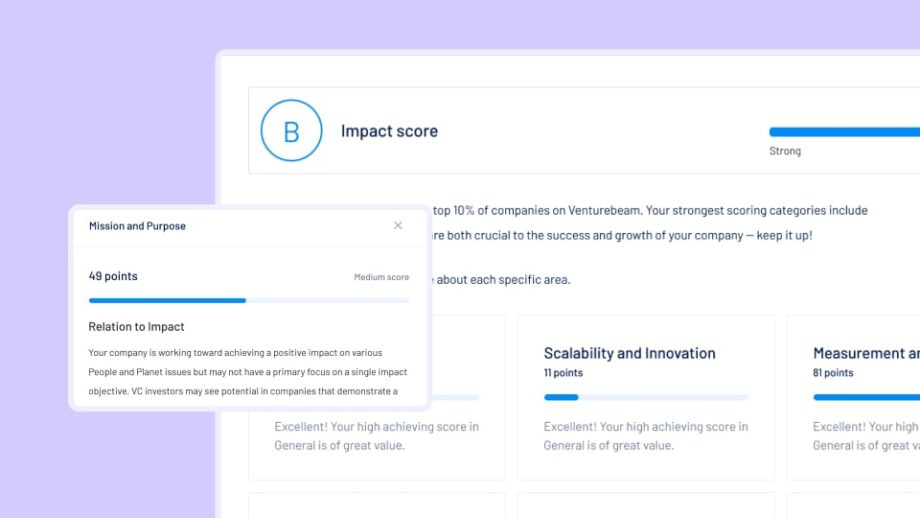The width and height of the screenshot is (920, 518).
Task: Click the 11 points label
Action: pos(563,373)
